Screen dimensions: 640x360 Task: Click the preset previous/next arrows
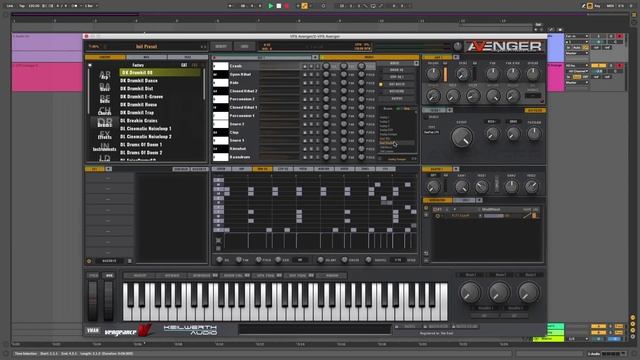(x=203, y=47)
